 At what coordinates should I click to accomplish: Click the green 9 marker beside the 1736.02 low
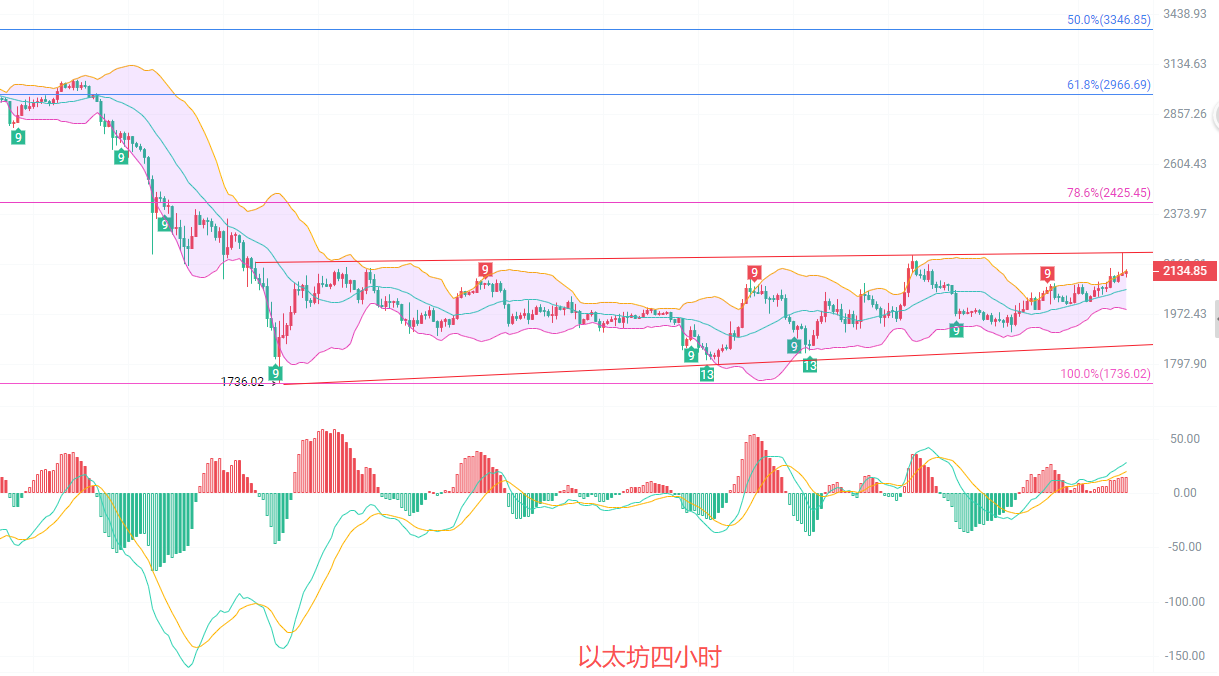coord(276,373)
